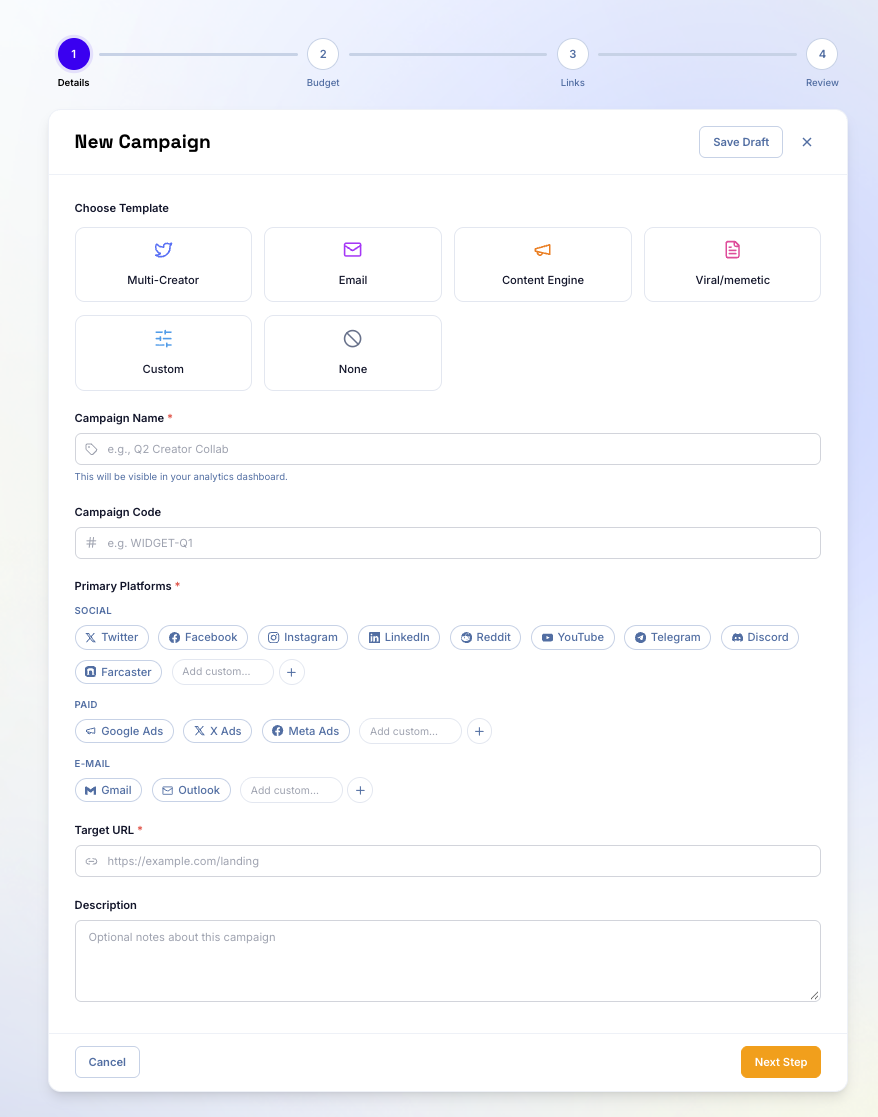Select the Google Ads paid chip
The width and height of the screenshot is (878, 1117).
124,731
